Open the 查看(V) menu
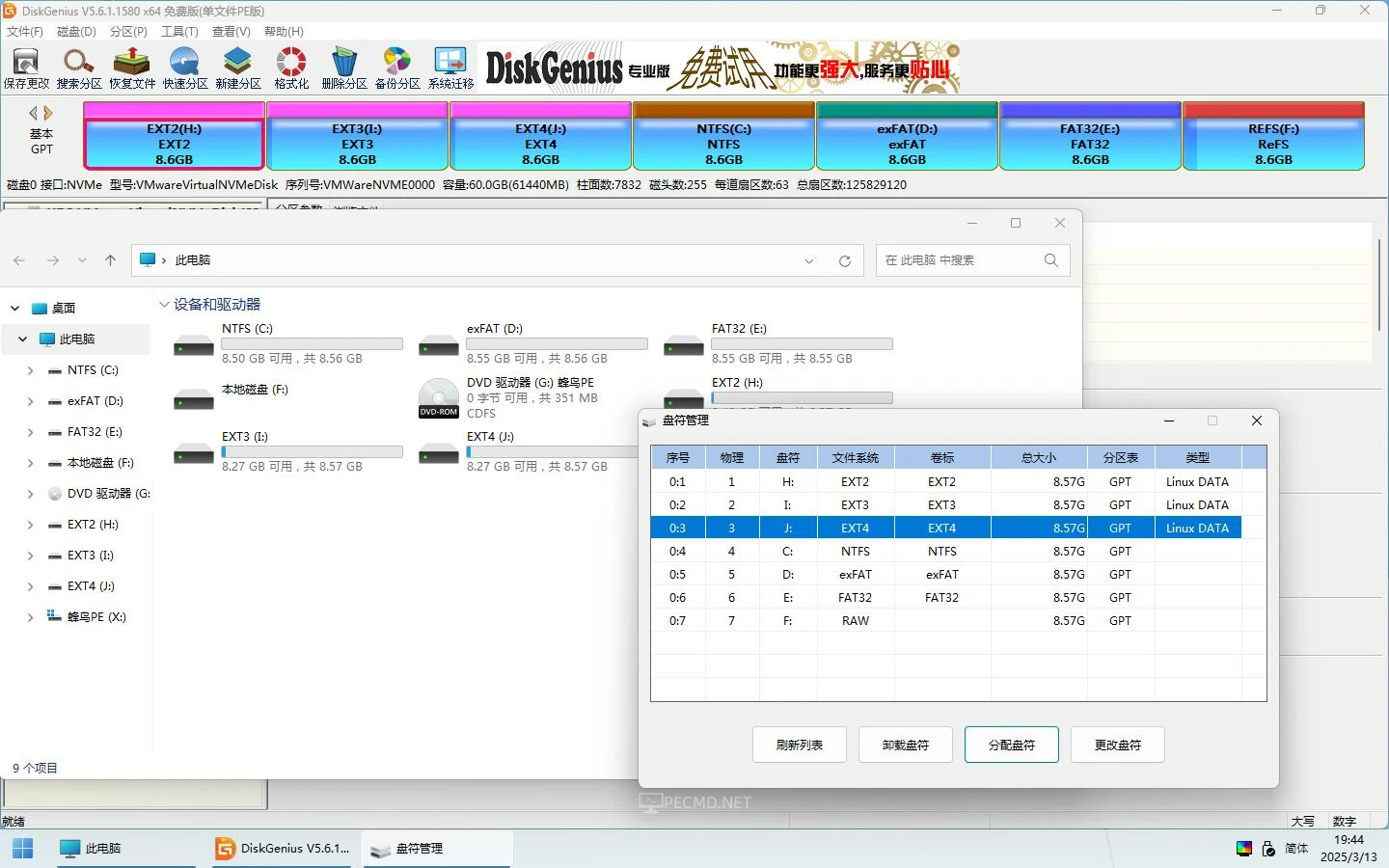The height and width of the screenshot is (868, 1389). 231,32
